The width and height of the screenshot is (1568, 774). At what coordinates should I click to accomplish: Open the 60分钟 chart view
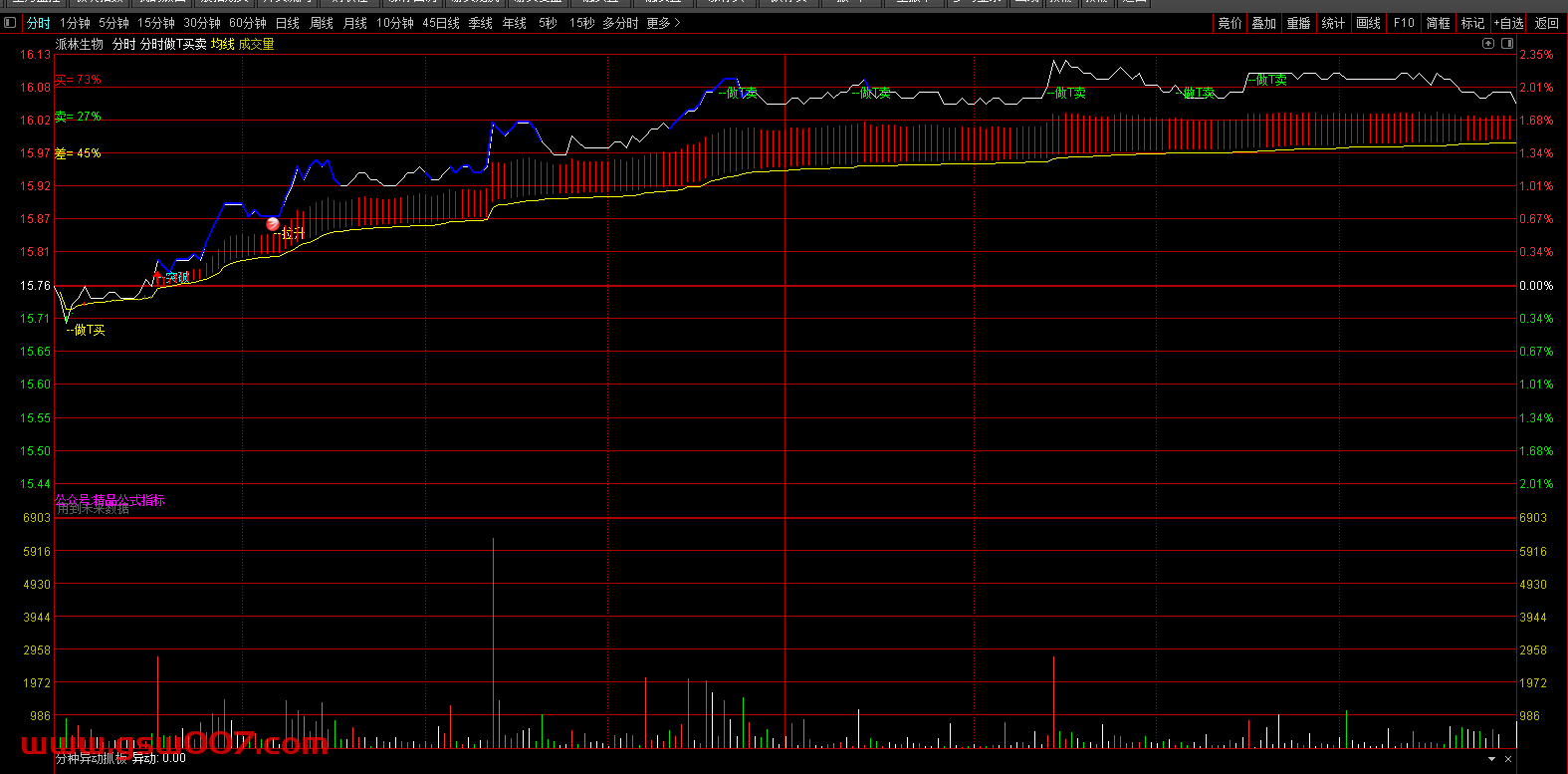tap(247, 23)
